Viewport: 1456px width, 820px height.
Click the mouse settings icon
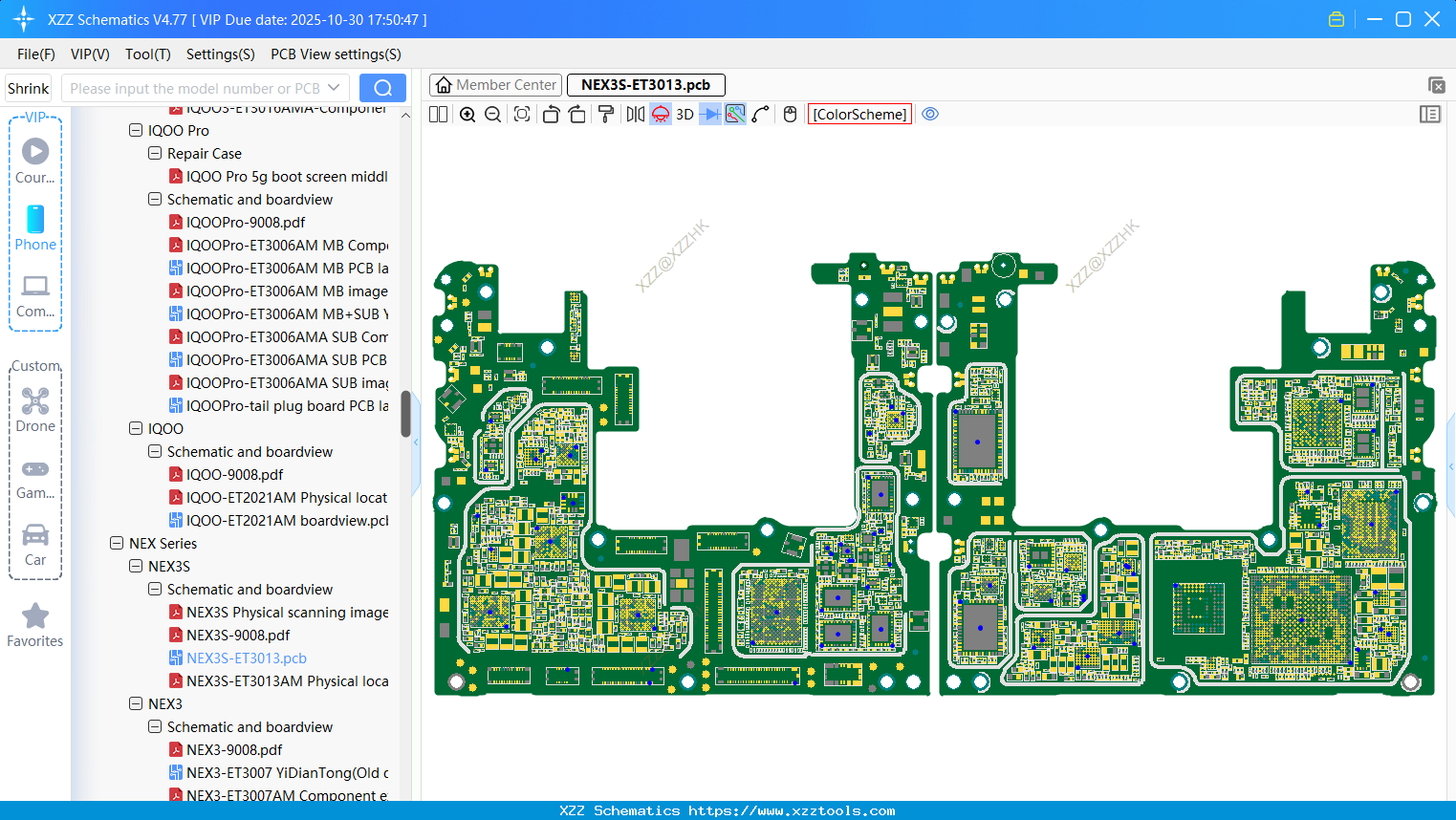790,115
